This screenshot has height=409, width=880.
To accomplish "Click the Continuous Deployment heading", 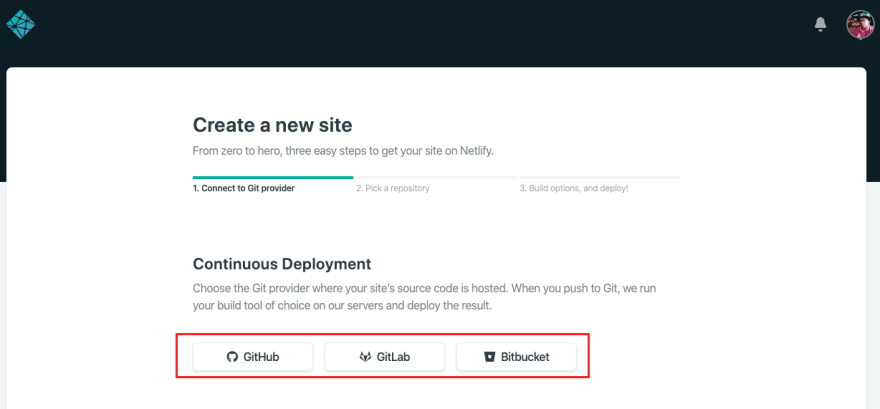I will tap(282, 264).
